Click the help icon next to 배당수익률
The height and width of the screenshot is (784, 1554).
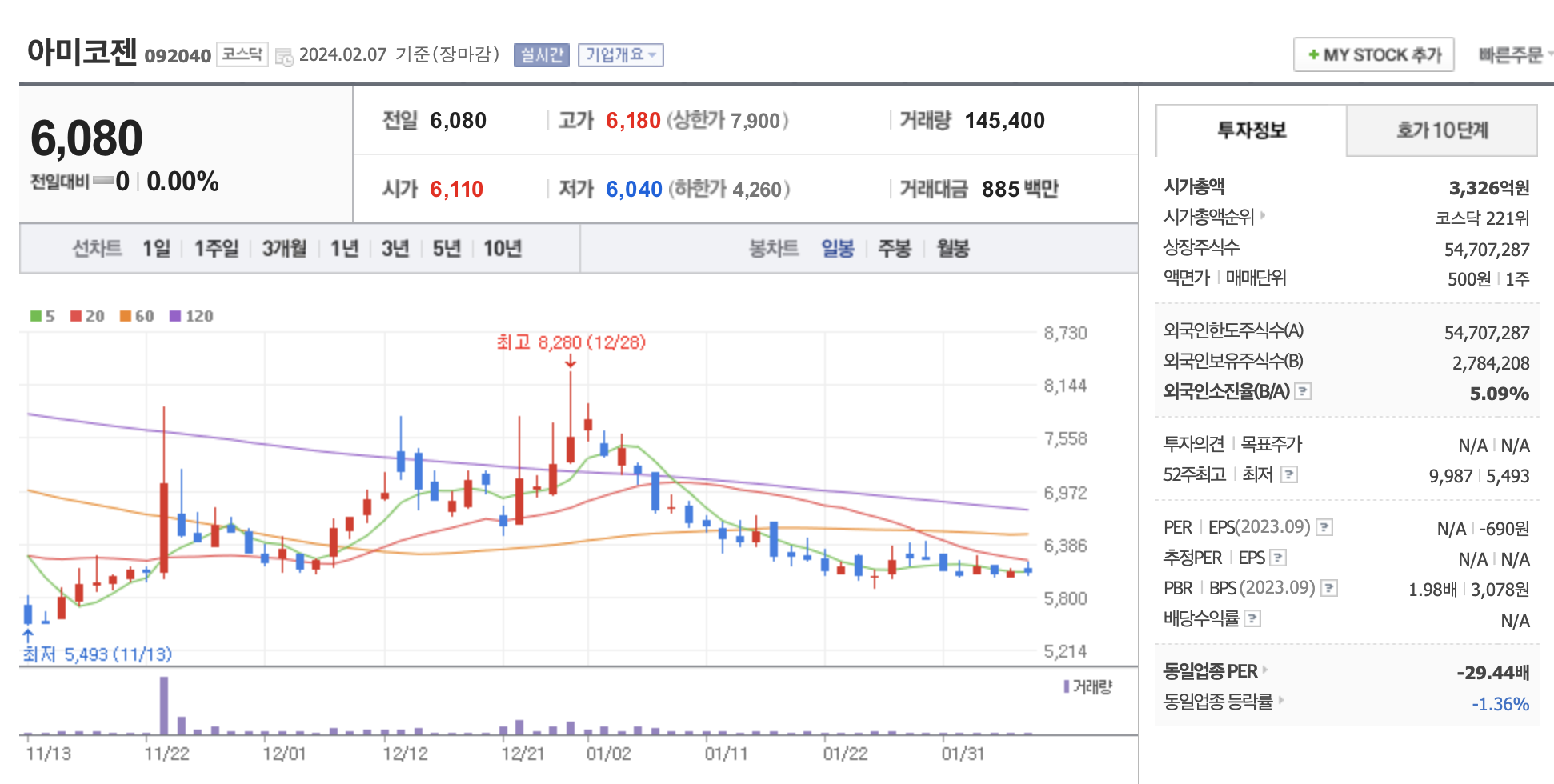point(1253,618)
